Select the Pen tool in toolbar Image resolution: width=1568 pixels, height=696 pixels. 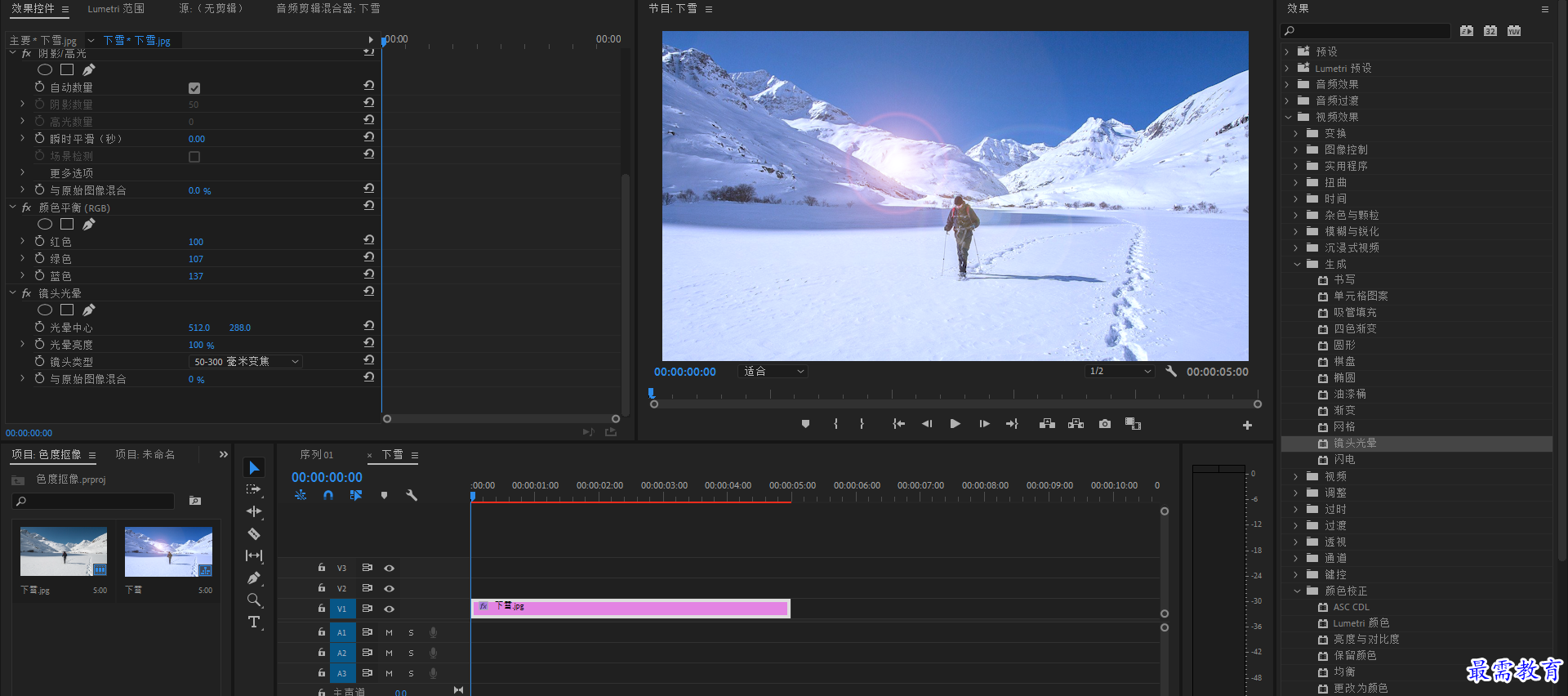[x=254, y=578]
